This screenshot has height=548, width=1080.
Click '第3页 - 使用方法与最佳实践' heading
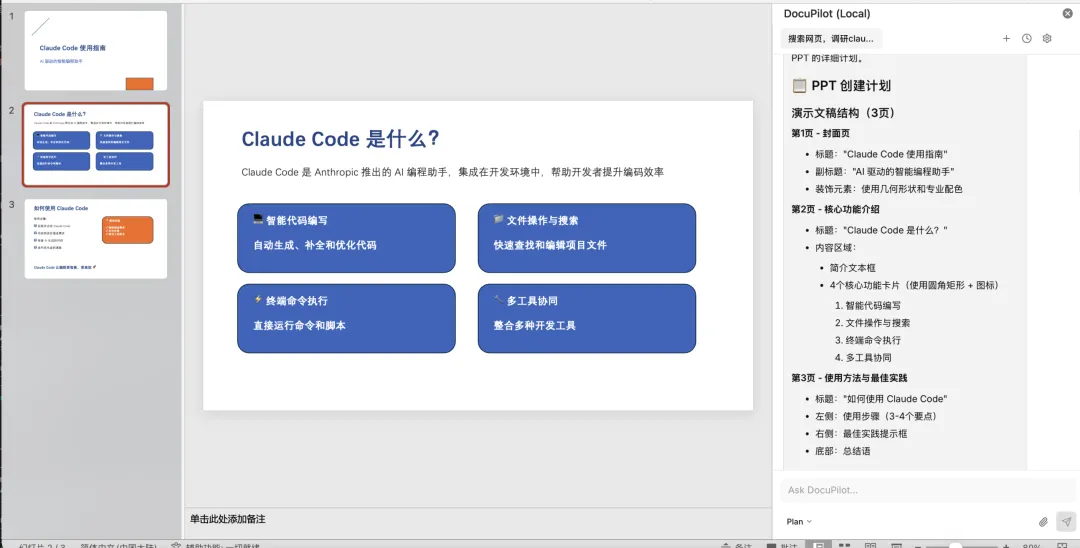(849, 378)
